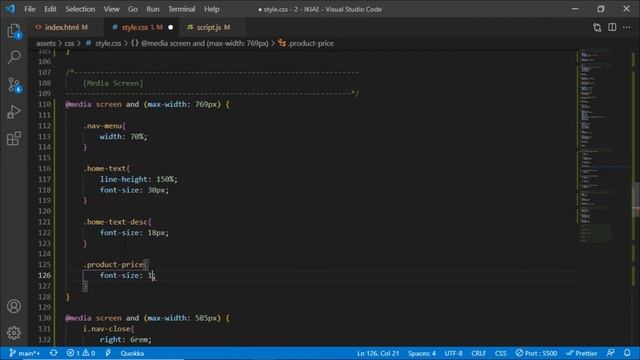
Task: Open the File menu
Action: [30, 9]
